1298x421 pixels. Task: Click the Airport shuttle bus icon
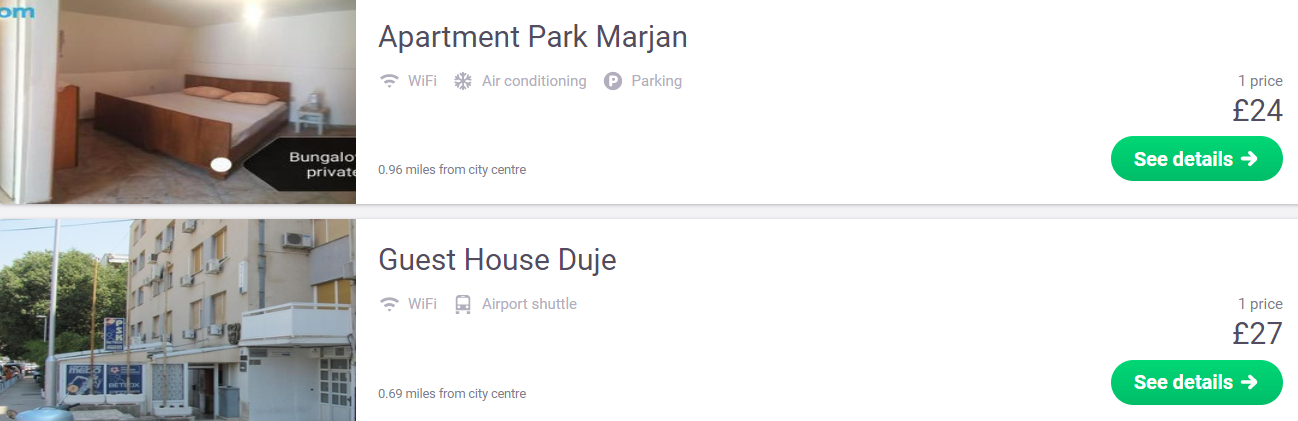coord(463,304)
